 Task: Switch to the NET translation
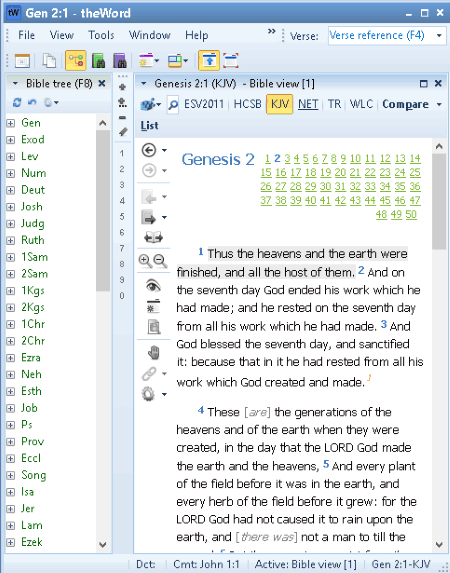(x=308, y=104)
